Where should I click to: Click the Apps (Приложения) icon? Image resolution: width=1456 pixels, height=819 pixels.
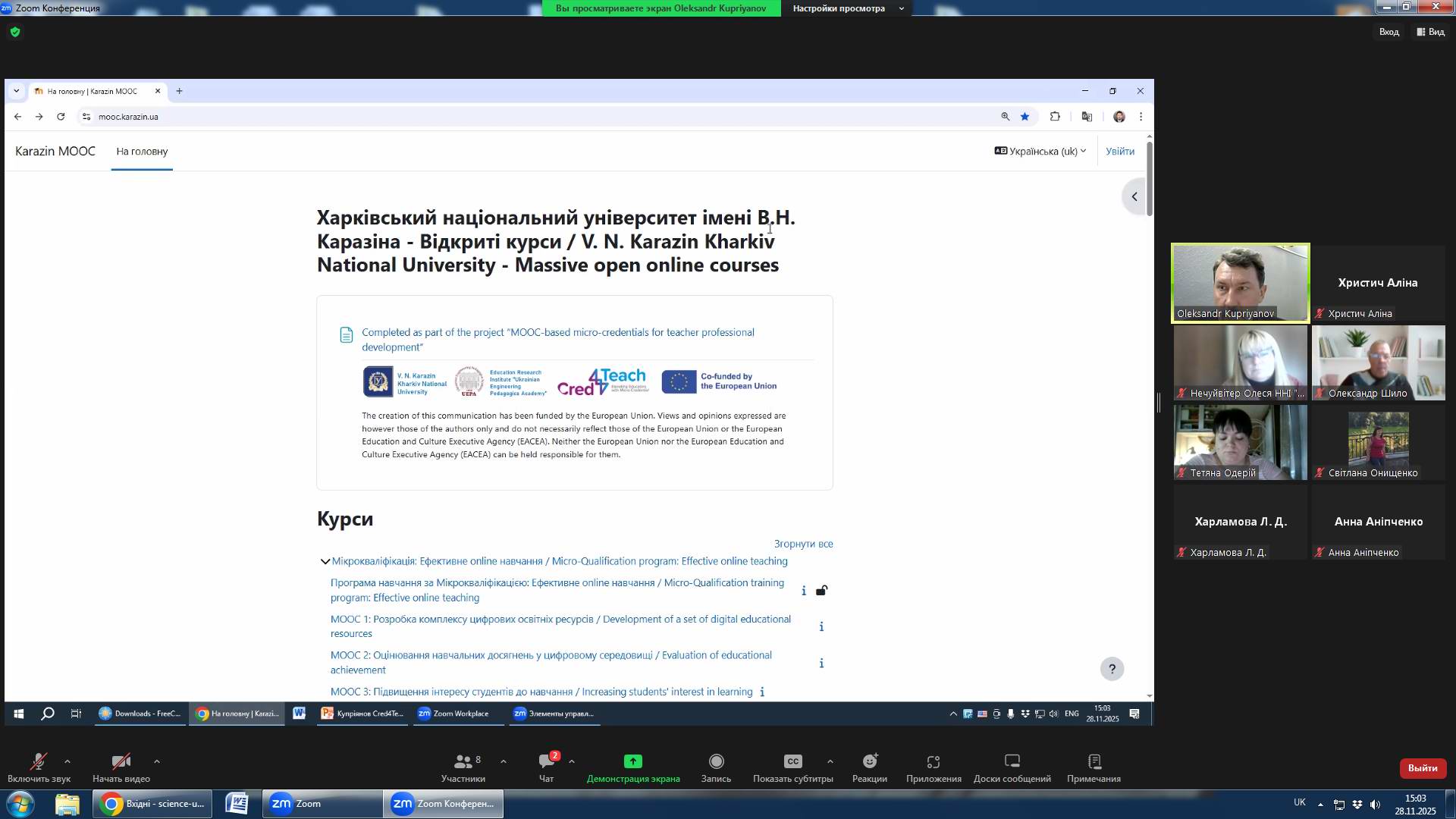[x=934, y=761]
